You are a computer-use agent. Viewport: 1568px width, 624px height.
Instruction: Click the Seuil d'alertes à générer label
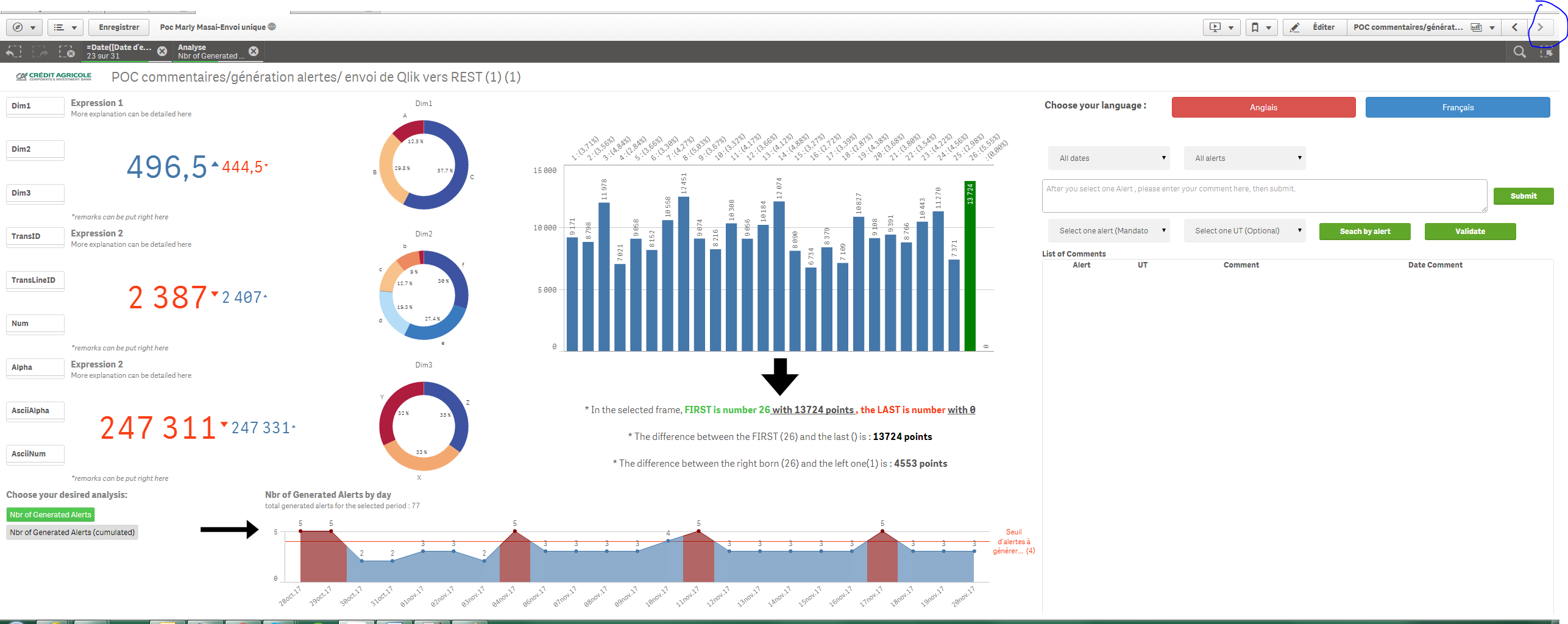coord(1013,542)
